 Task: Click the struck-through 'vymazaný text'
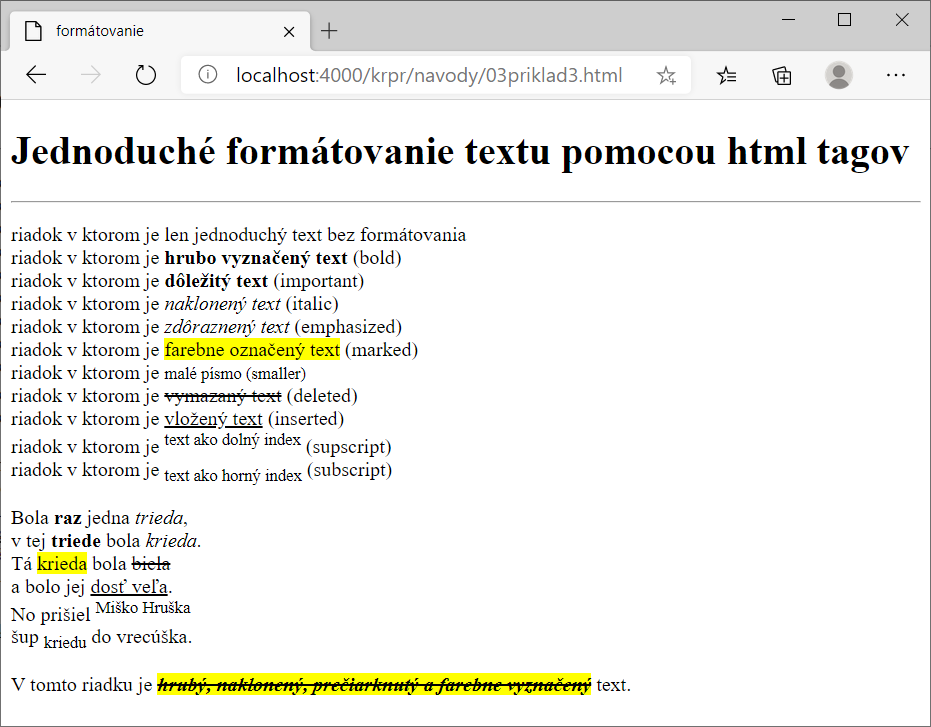click(x=223, y=396)
